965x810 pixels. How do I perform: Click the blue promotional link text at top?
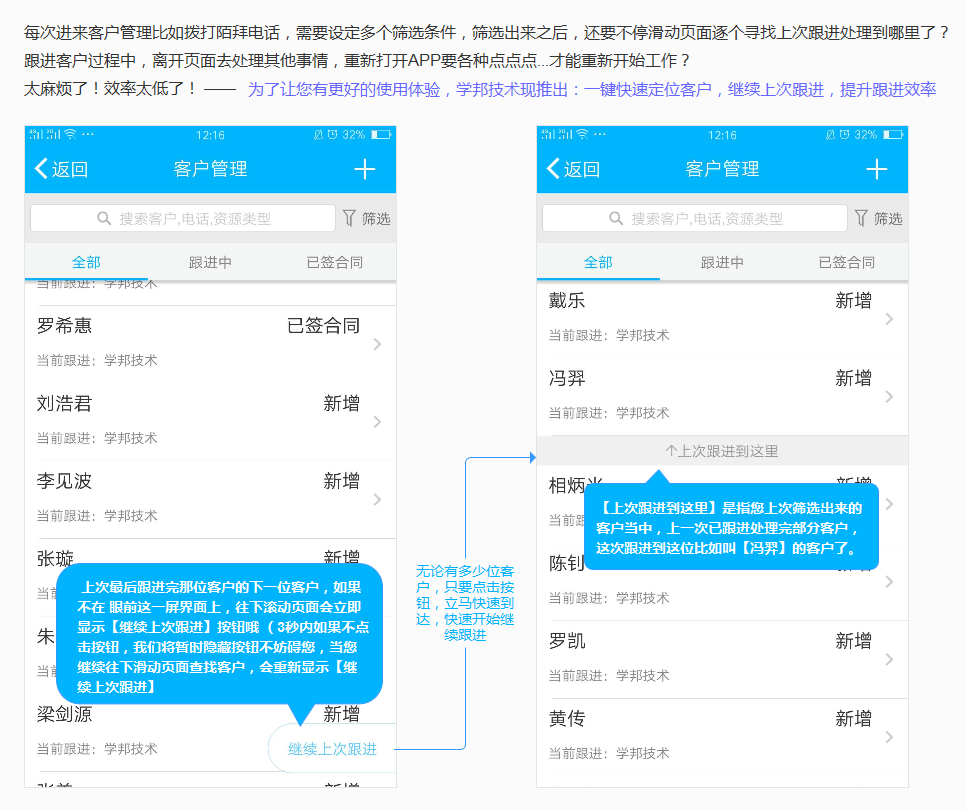click(591, 90)
